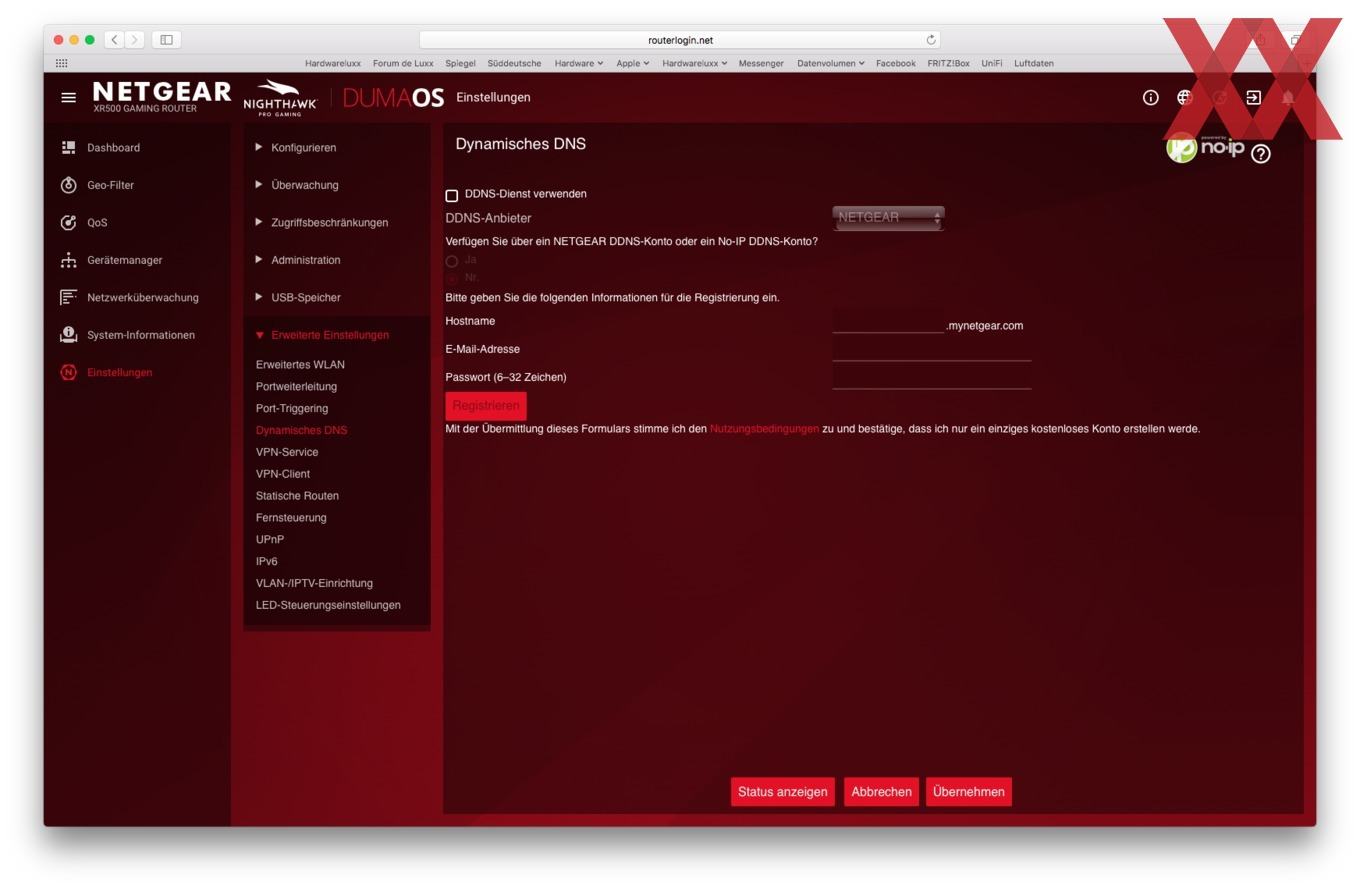Image resolution: width=1360 pixels, height=889 pixels.
Task: Collapse Erweiterte Einstellungen section
Action: 322,335
